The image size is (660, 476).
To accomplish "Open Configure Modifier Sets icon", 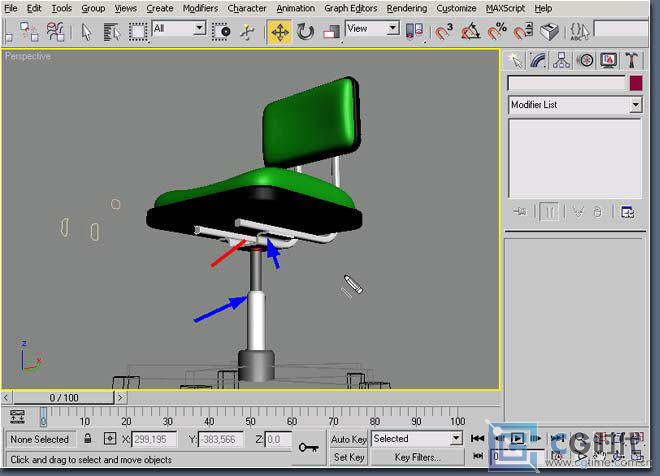I will [x=627, y=212].
